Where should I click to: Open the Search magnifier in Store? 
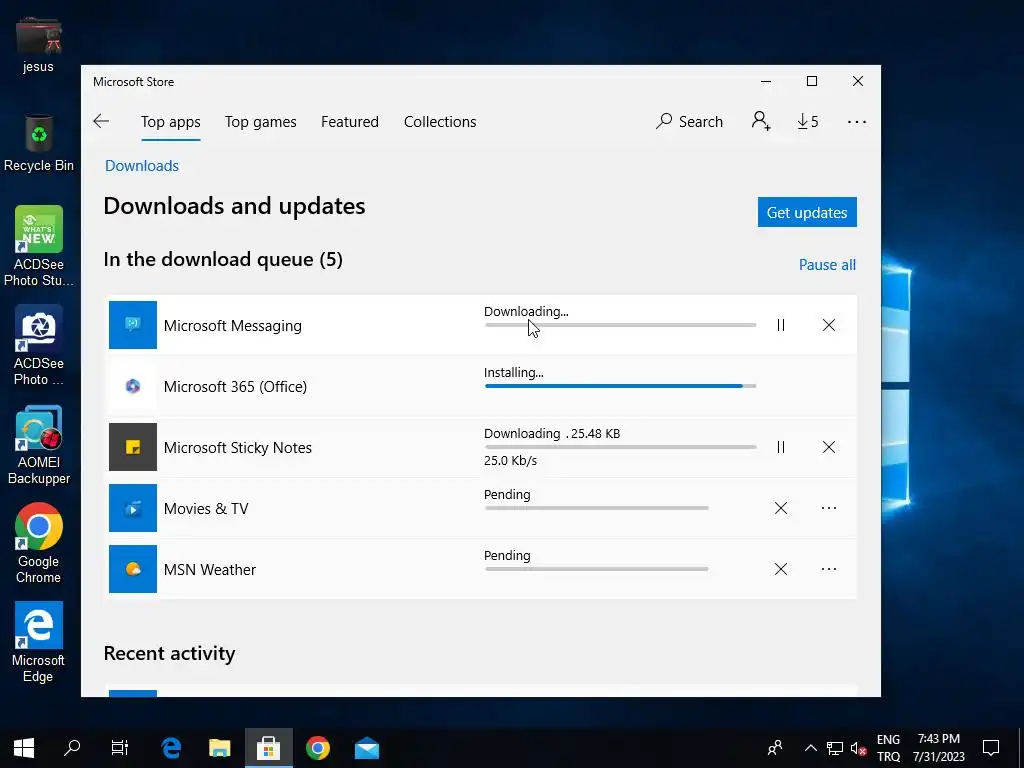tap(690, 121)
